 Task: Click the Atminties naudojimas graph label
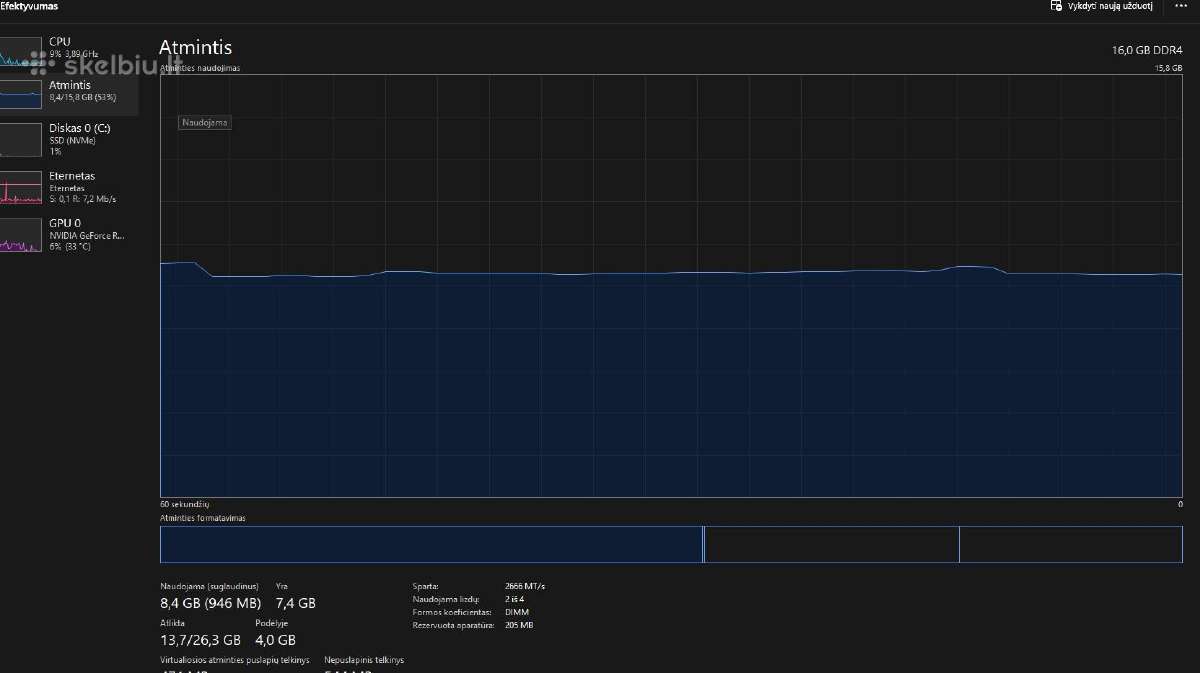(x=200, y=68)
